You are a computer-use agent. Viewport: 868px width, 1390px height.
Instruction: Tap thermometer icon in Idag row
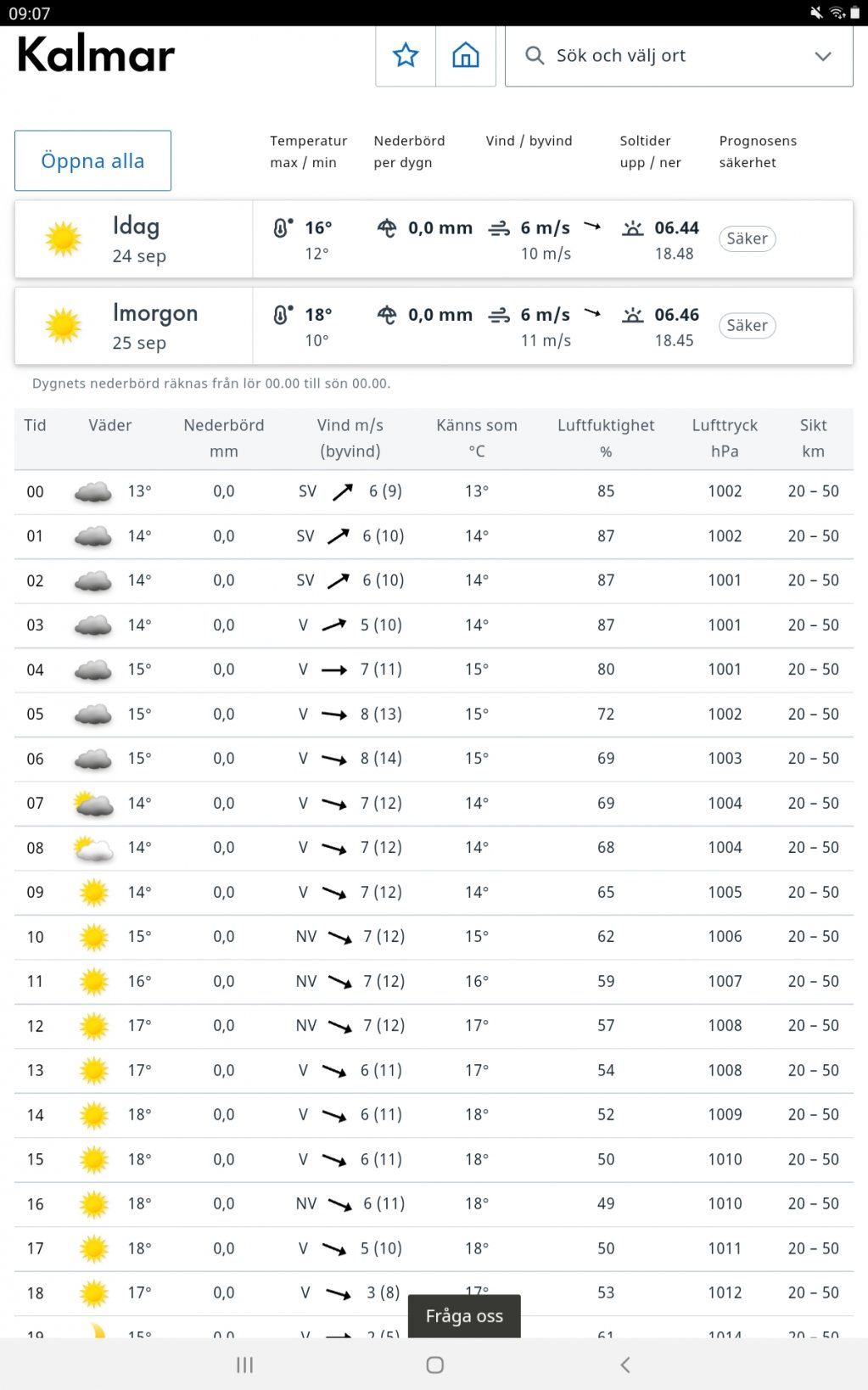tap(283, 227)
